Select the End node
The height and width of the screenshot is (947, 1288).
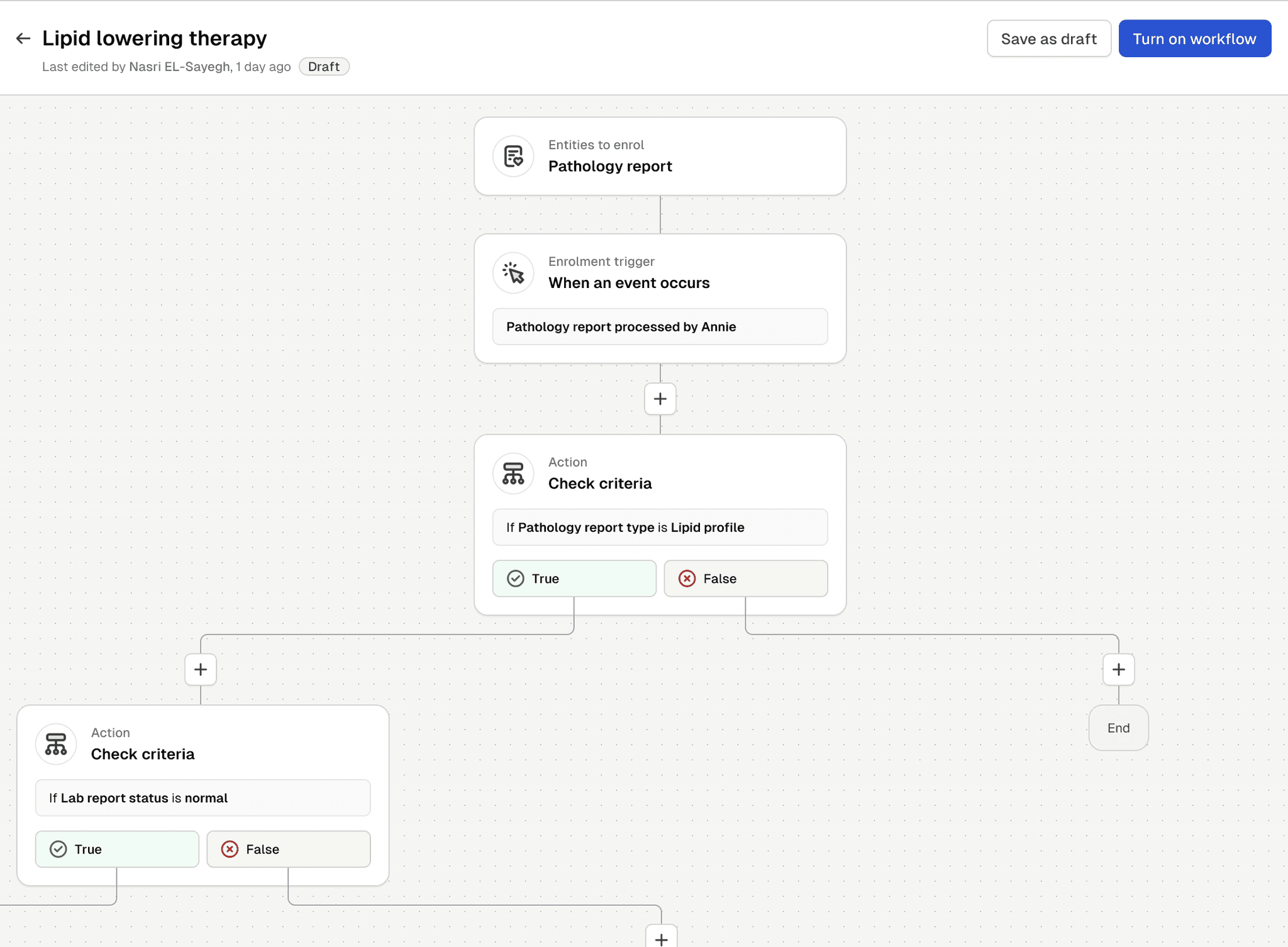click(x=1119, y=728)
